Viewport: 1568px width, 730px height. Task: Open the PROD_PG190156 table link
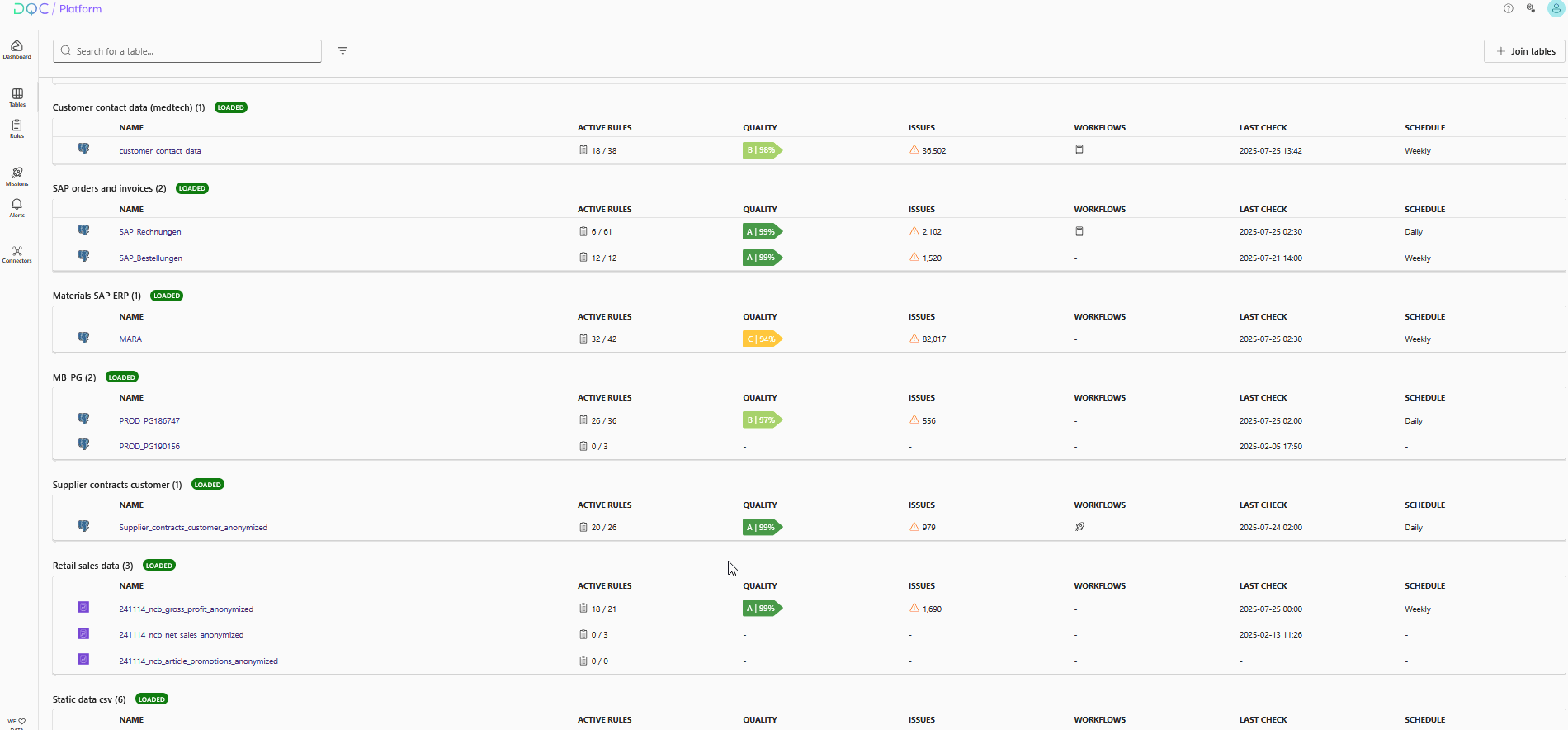click(149, 447)
